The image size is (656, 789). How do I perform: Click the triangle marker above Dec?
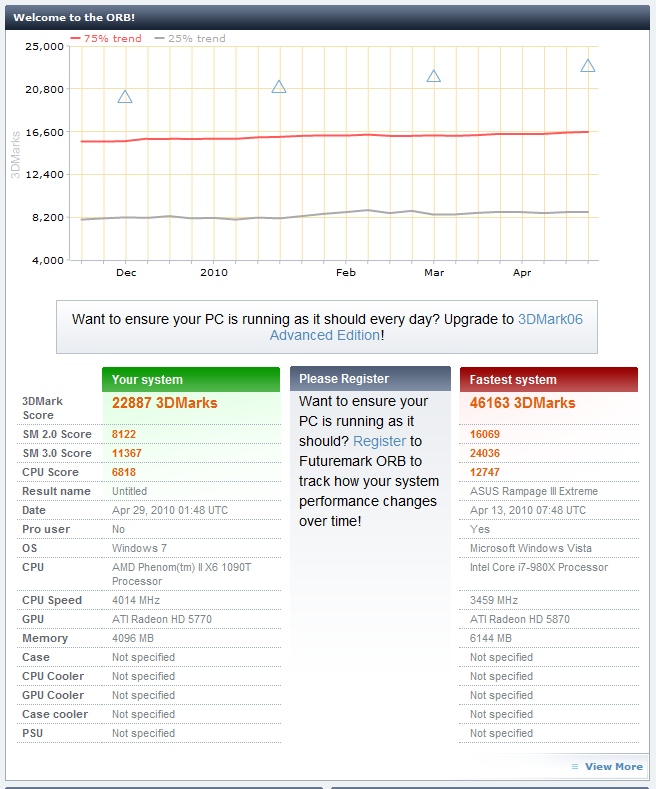click(x=125, y=97)
